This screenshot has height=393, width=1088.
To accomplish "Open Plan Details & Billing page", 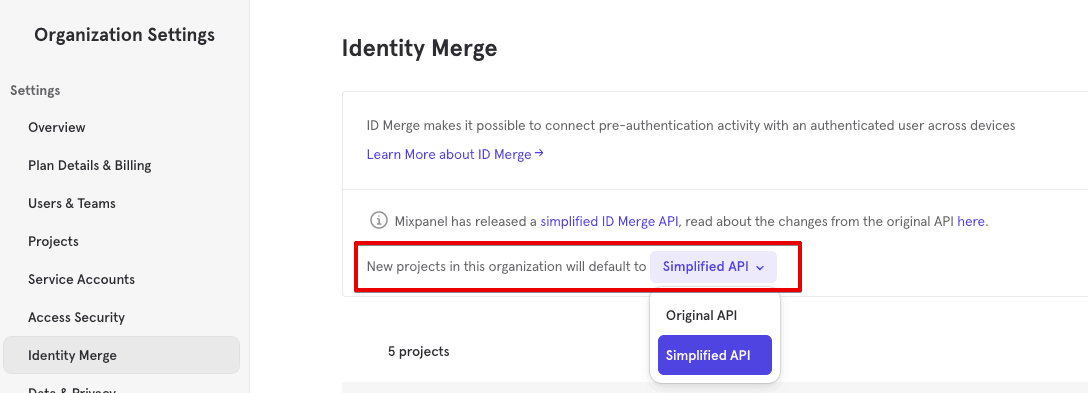I will pyautogui.click(x=90, y=165).
